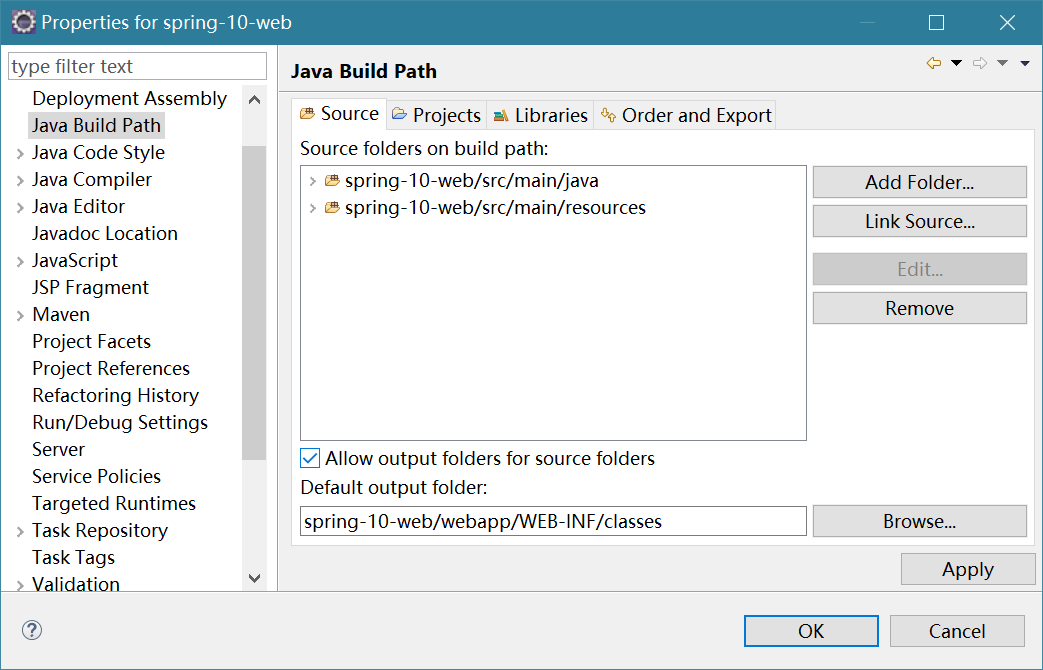Image resolution: width=1043 pixels, height=670 pixels.
Task: Switch to the Libraries tab
Action: pos(540,115)
